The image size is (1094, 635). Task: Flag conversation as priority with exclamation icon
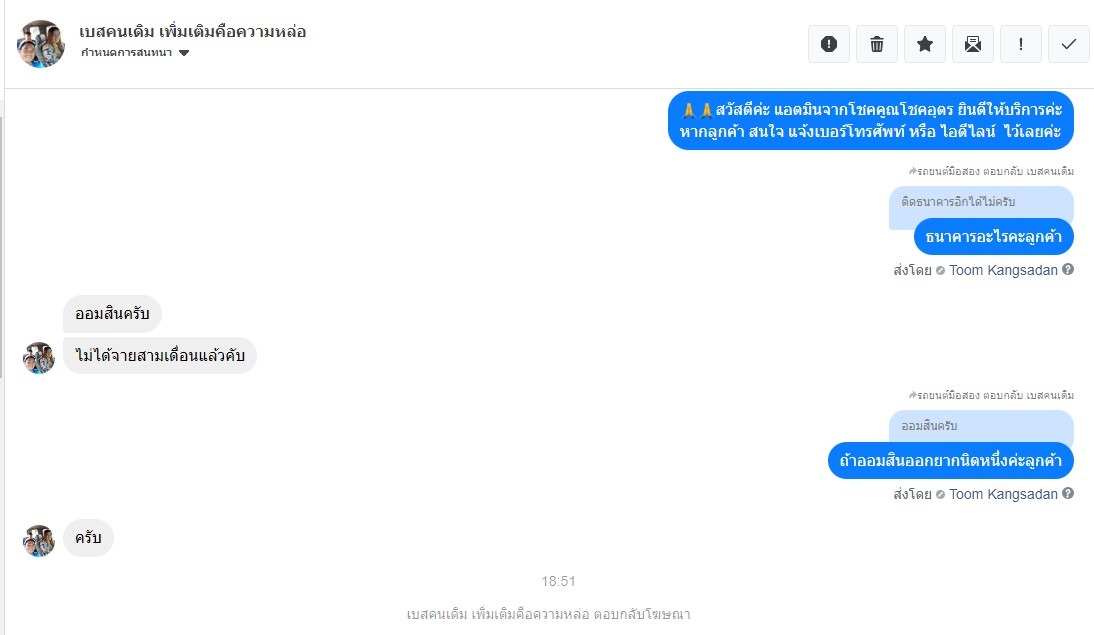[x=1021, y=44]
